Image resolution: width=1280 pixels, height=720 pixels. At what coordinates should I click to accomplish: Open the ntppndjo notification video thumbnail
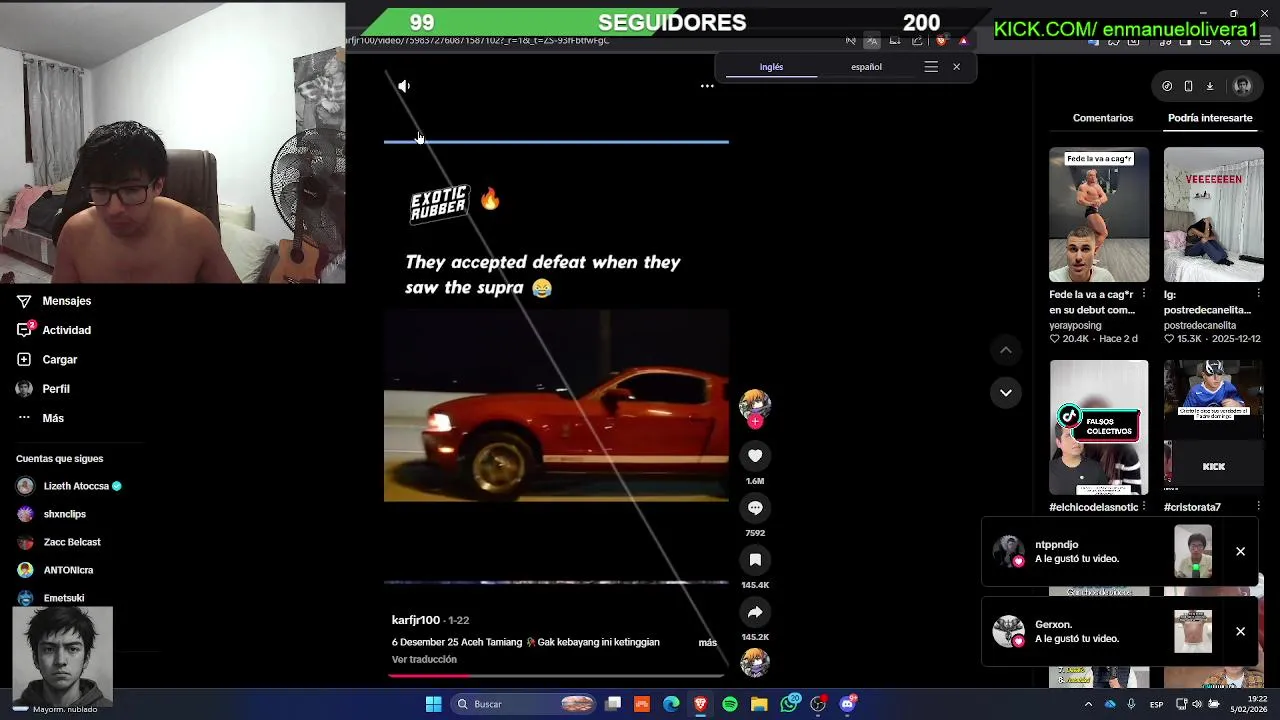coord(1193,552)
